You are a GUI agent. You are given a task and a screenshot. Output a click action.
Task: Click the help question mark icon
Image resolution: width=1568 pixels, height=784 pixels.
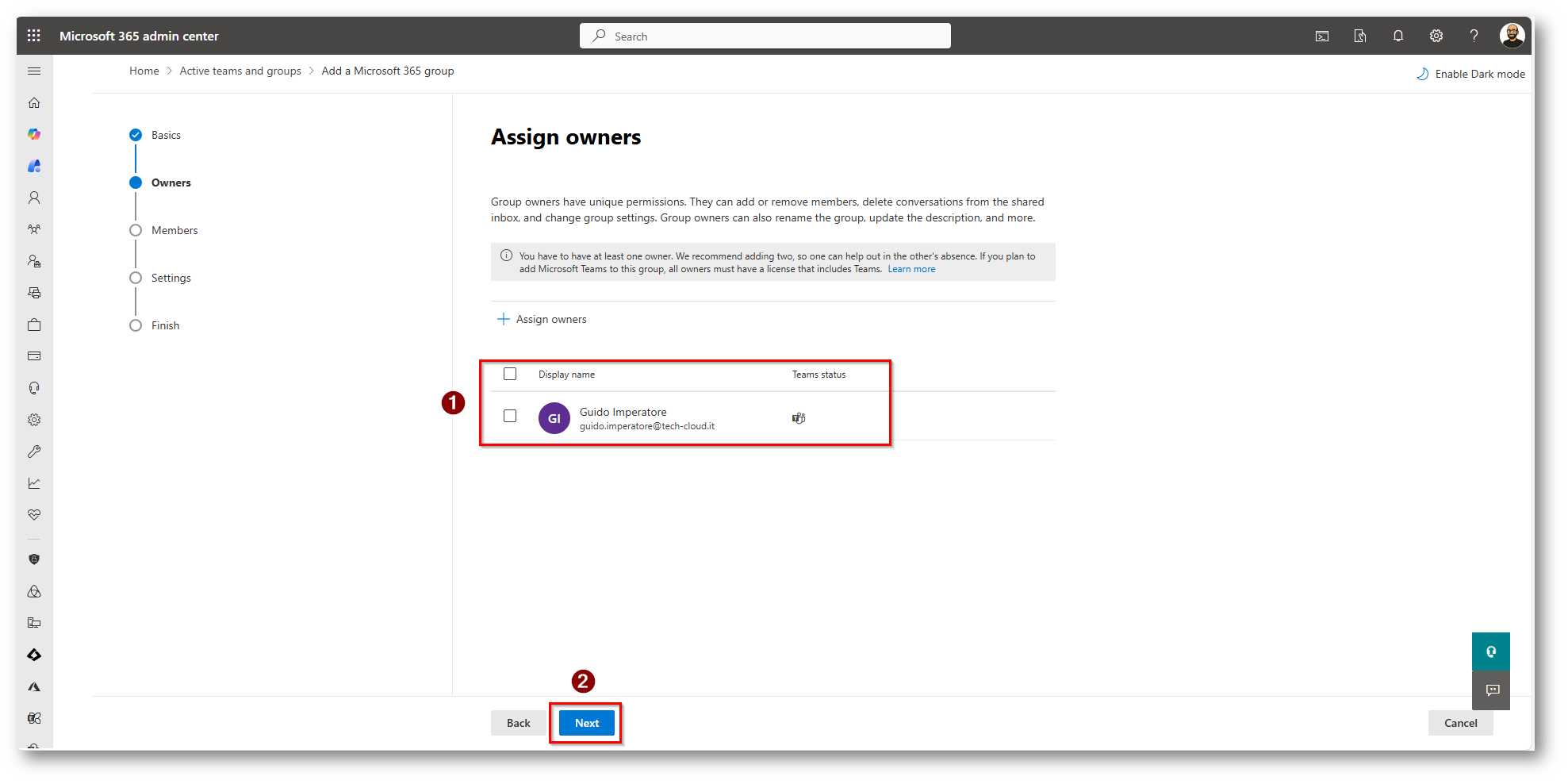pyautogui.click(x=1474, y=36)
